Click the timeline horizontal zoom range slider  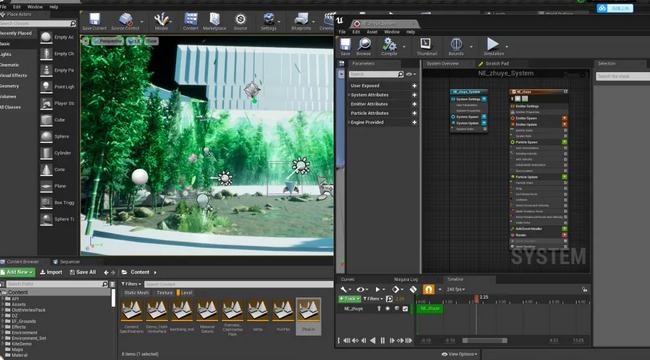pos(485,341)
